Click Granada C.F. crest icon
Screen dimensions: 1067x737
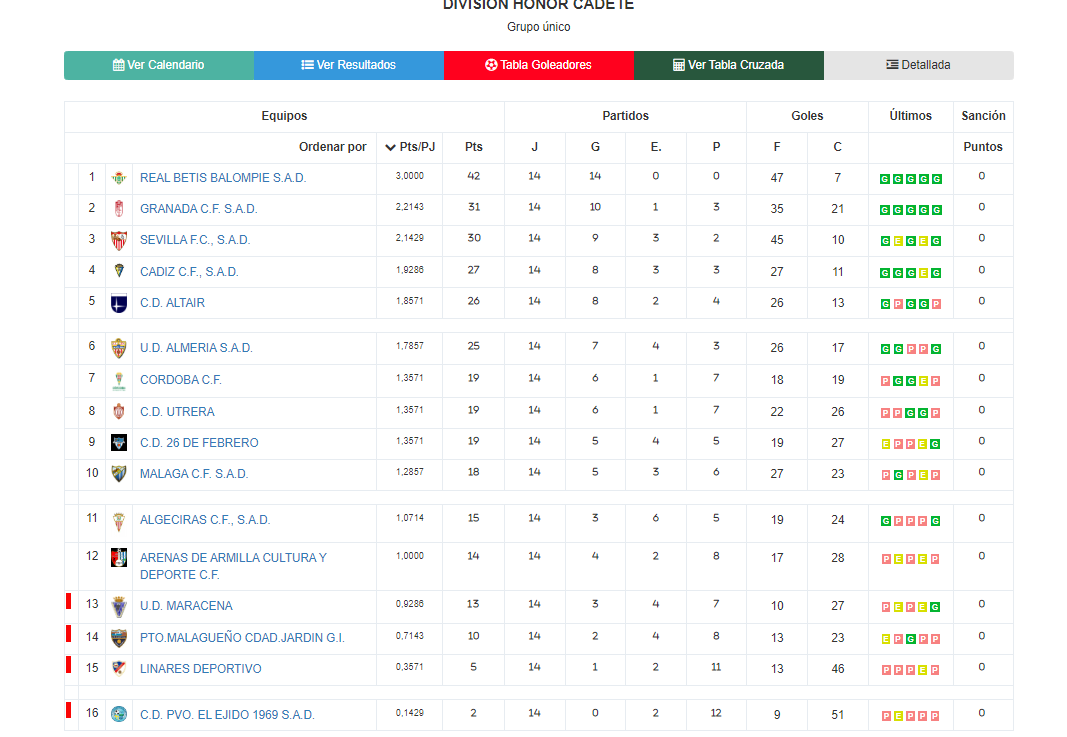point(119,209)
